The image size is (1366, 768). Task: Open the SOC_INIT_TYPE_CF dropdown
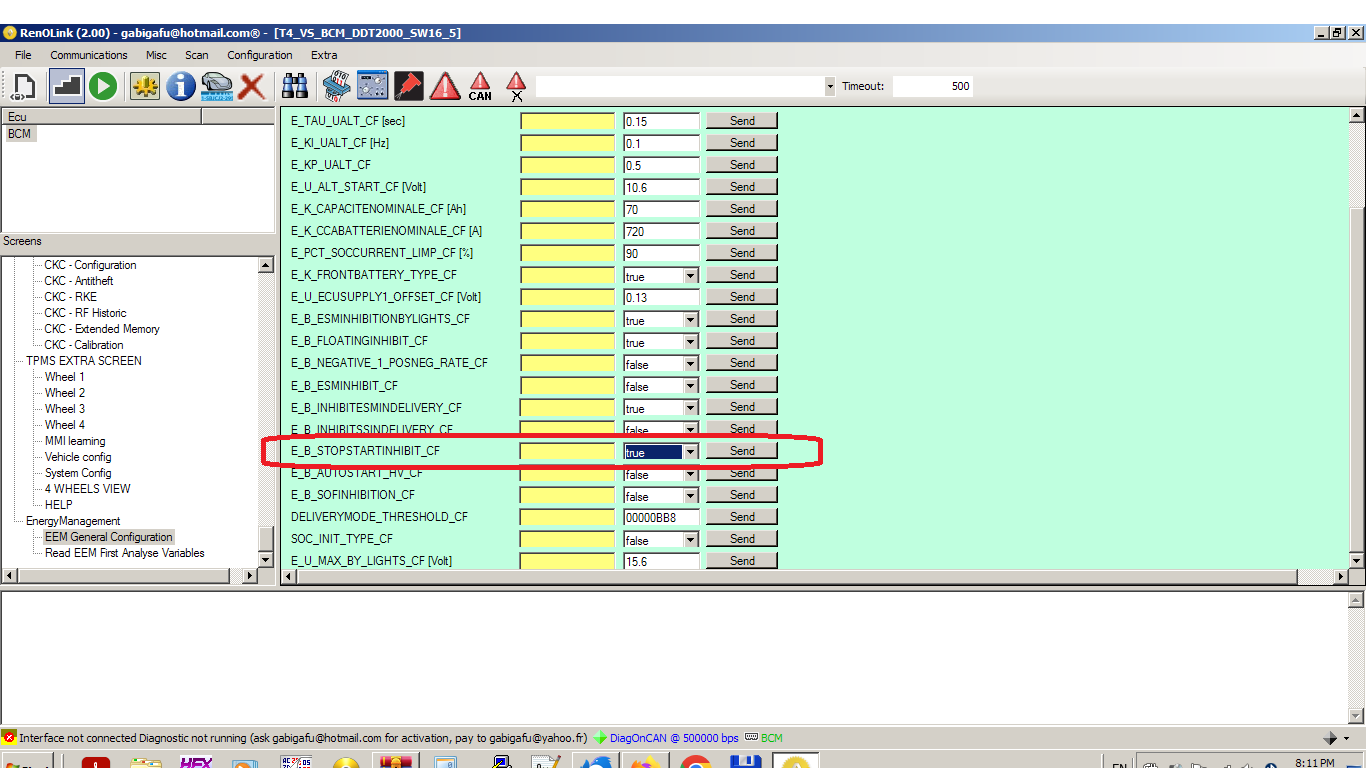coord(690,540)
